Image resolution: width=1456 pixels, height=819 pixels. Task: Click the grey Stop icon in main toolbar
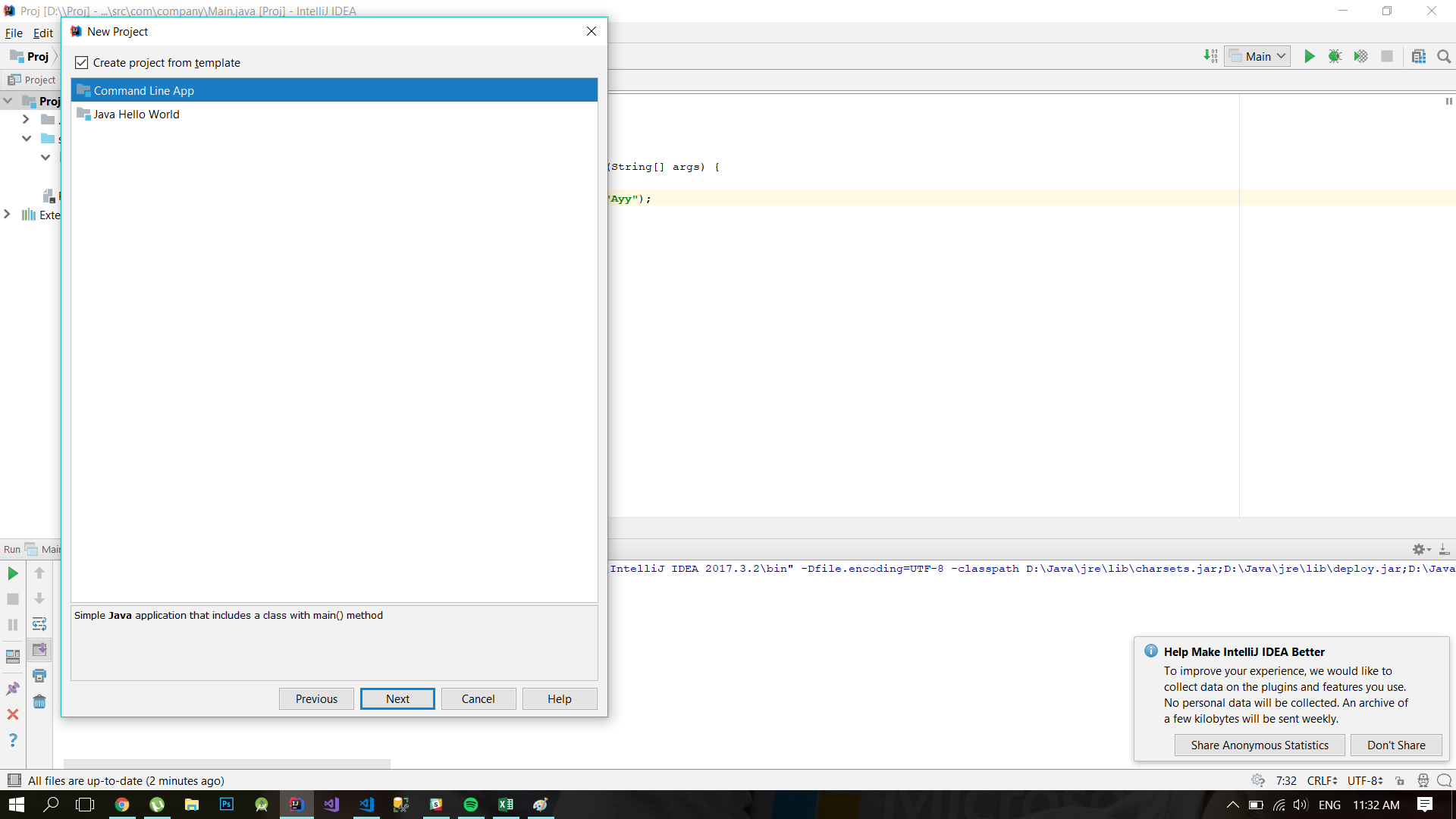[x=1387, y=56]
